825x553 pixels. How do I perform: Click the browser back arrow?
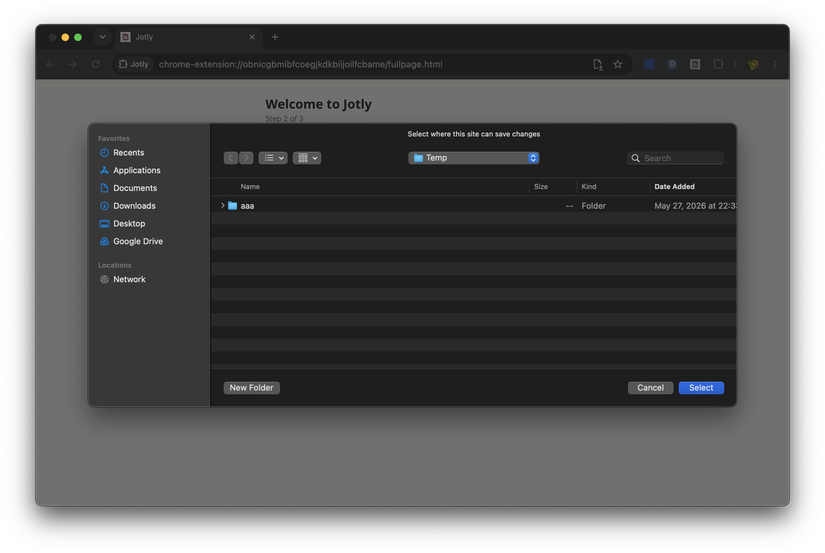(51, 64)
